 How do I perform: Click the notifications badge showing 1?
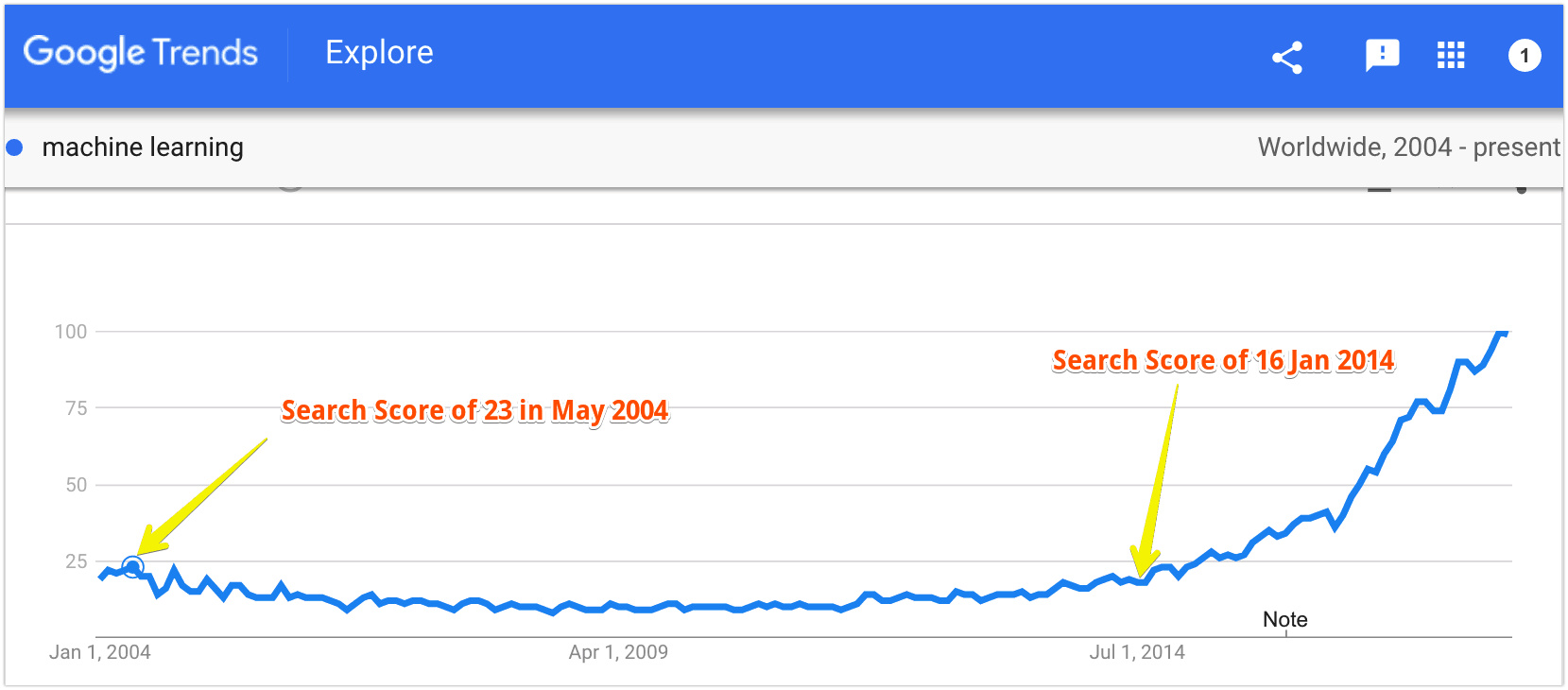pos(1524,56)
